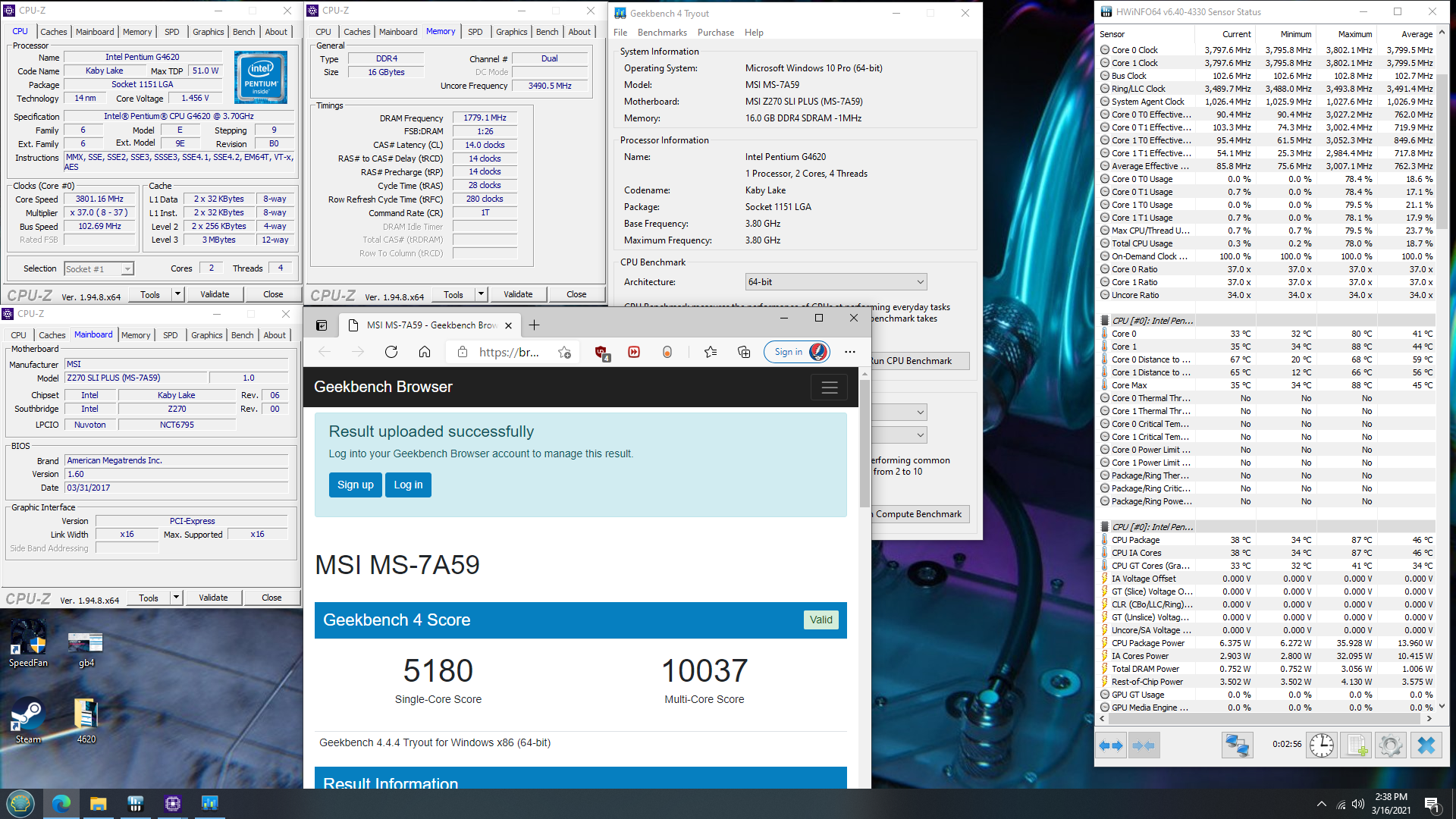This screenshot has height=819, width=1456.
Task: Click CPU-Z taskbar icon
Action: 172,803
